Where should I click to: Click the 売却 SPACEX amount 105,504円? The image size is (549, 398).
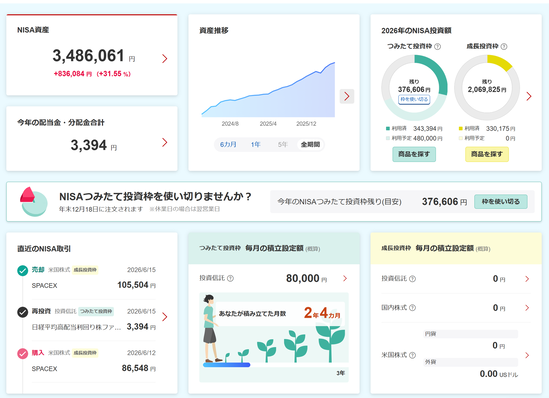tap(137, 285)
